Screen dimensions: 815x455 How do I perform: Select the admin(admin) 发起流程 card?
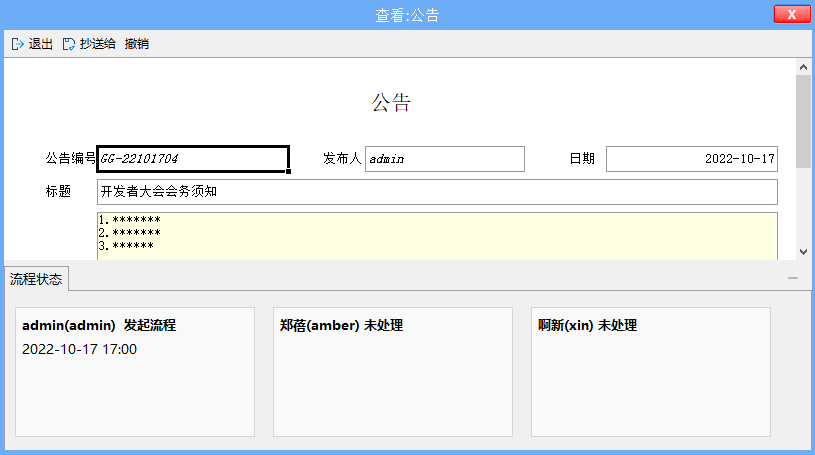[135, 372]
